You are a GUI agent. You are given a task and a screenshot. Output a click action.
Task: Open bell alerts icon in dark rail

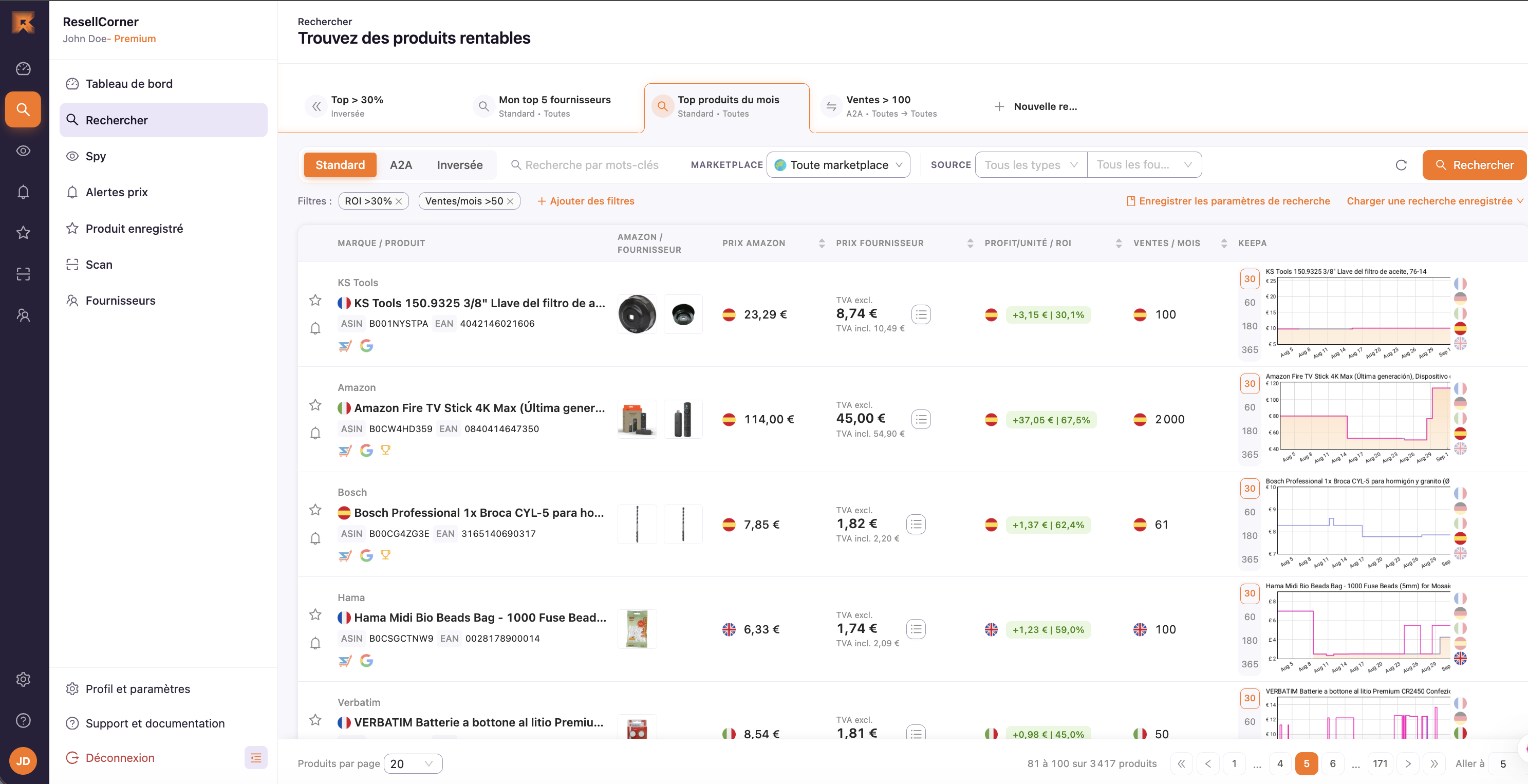point(23,192)
